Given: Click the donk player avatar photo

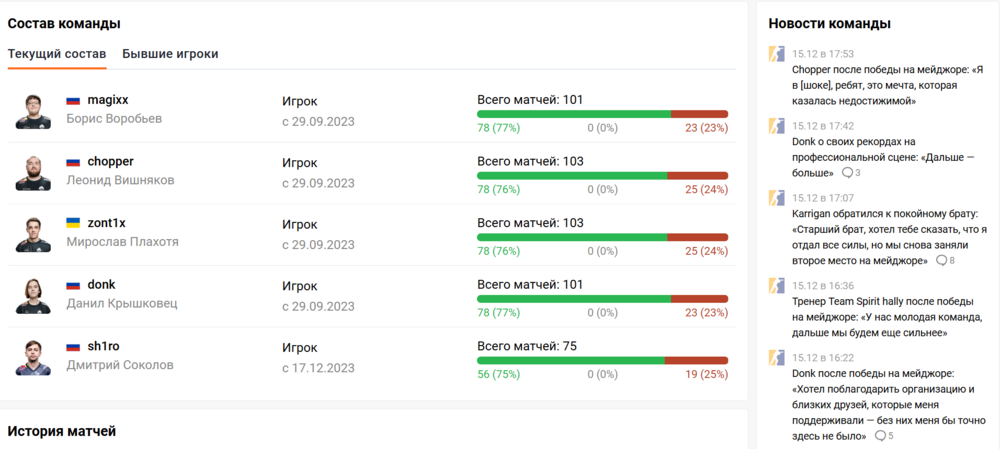Looking at the screenshot, I should pyautogui.click(x=33, y=296).
